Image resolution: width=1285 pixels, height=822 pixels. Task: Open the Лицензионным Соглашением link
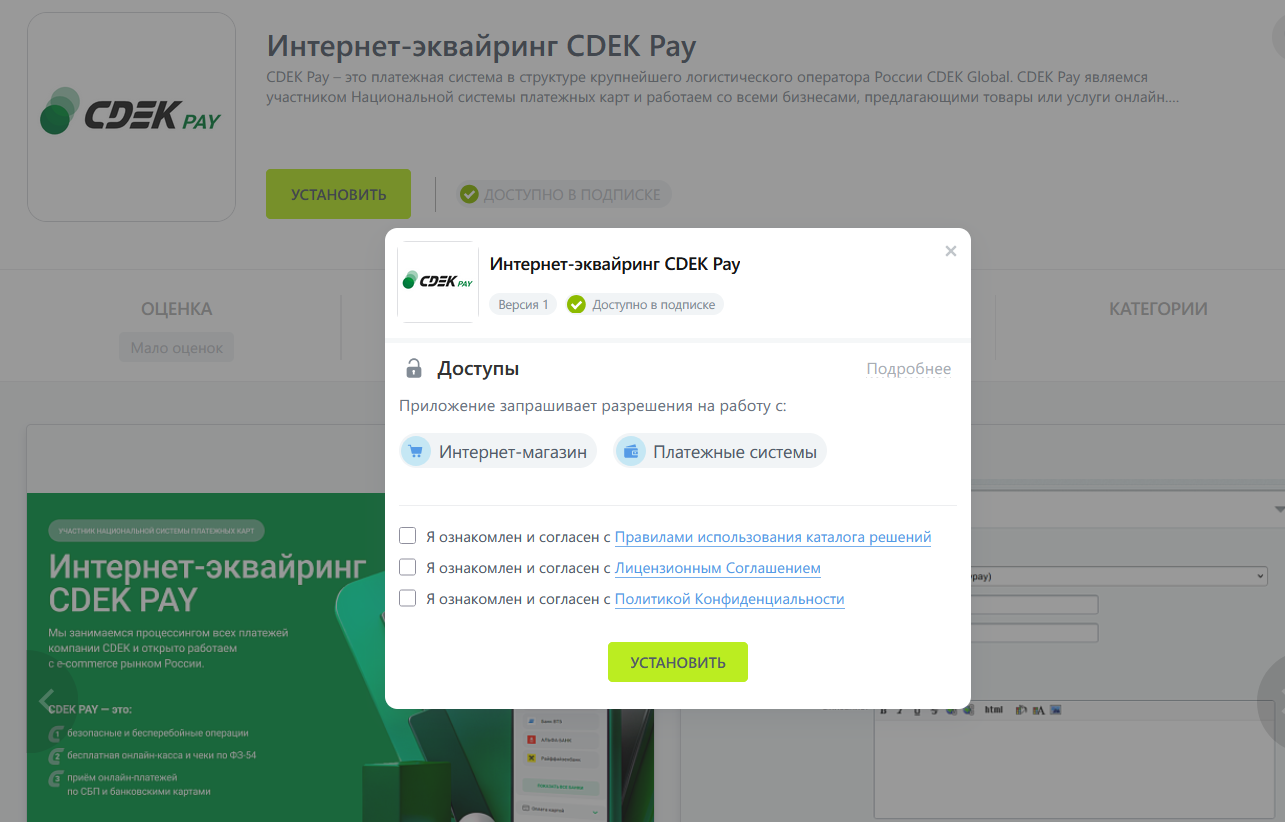pyautogui.click(x=717, y=568)
